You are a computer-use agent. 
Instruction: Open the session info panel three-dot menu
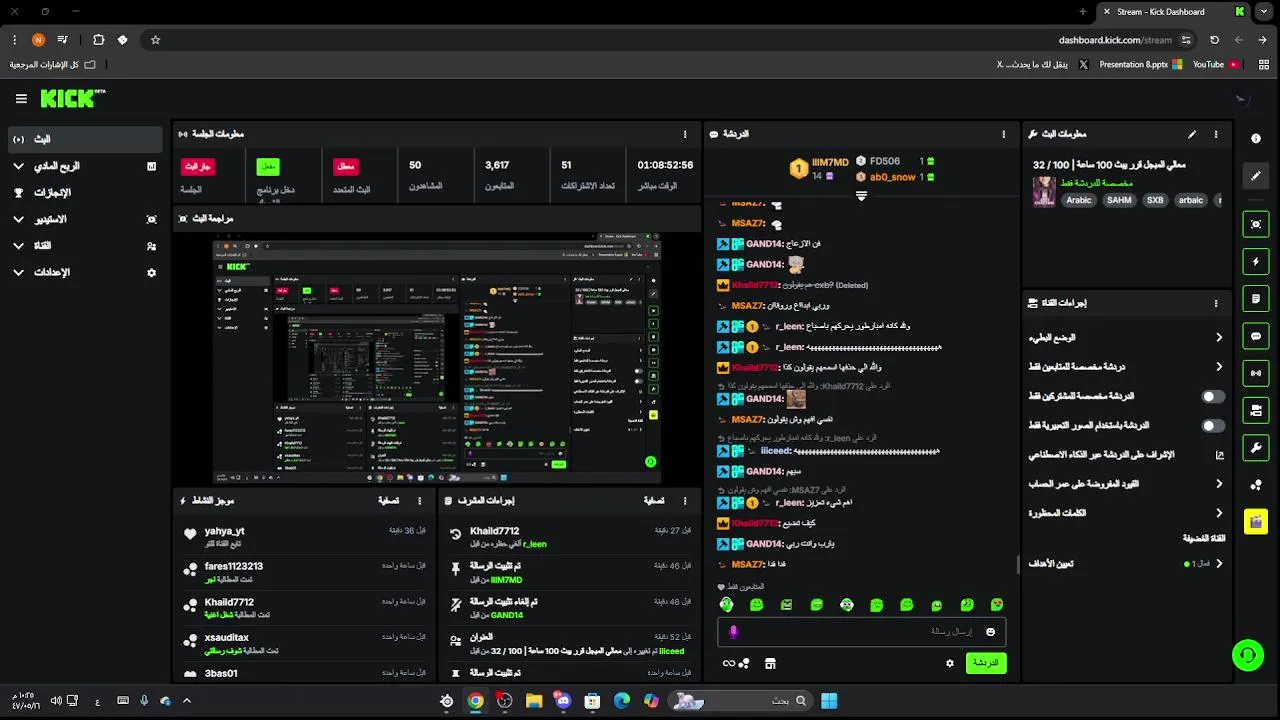685,134
